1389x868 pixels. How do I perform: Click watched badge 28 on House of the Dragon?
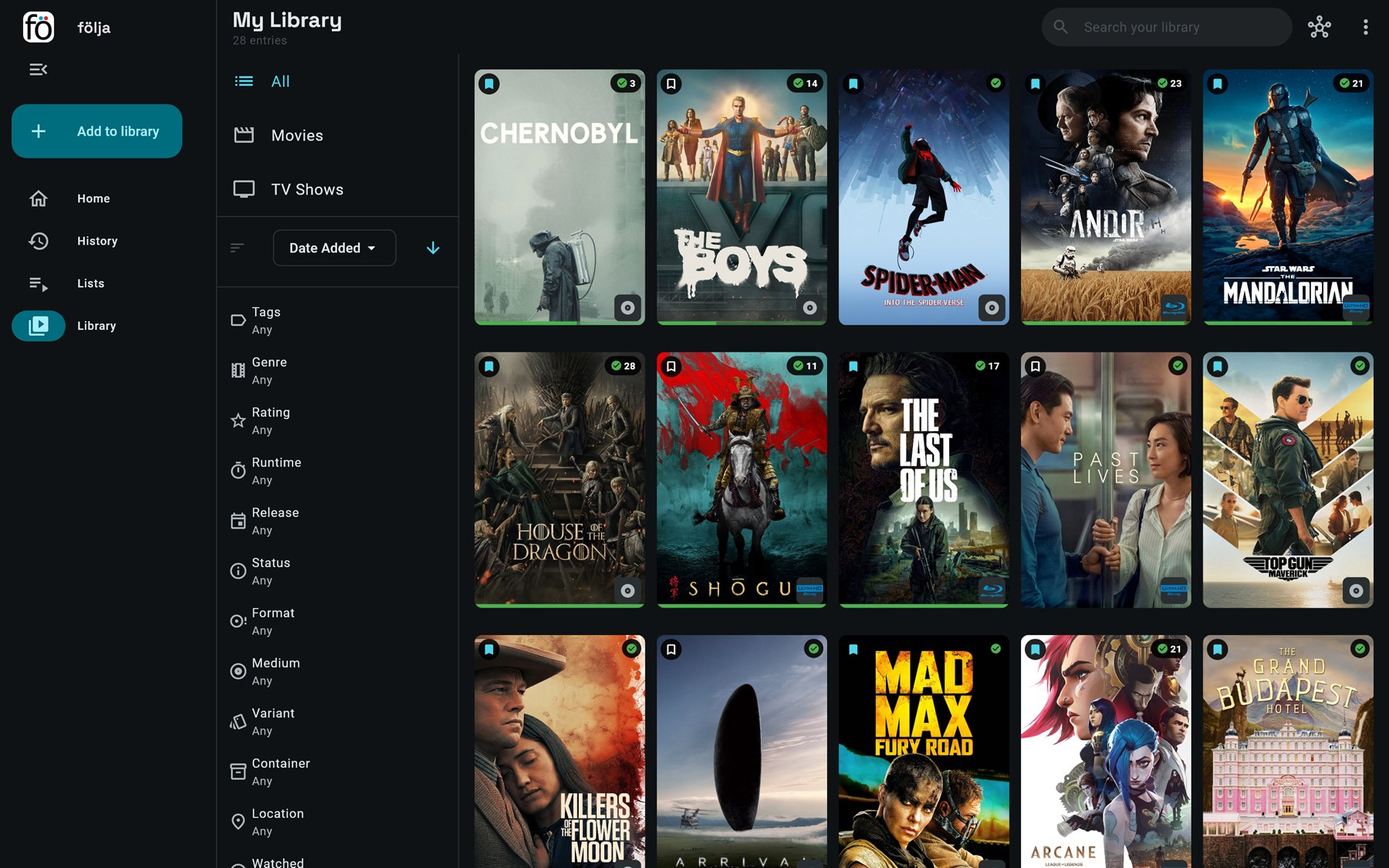click(x=623, y=366)
